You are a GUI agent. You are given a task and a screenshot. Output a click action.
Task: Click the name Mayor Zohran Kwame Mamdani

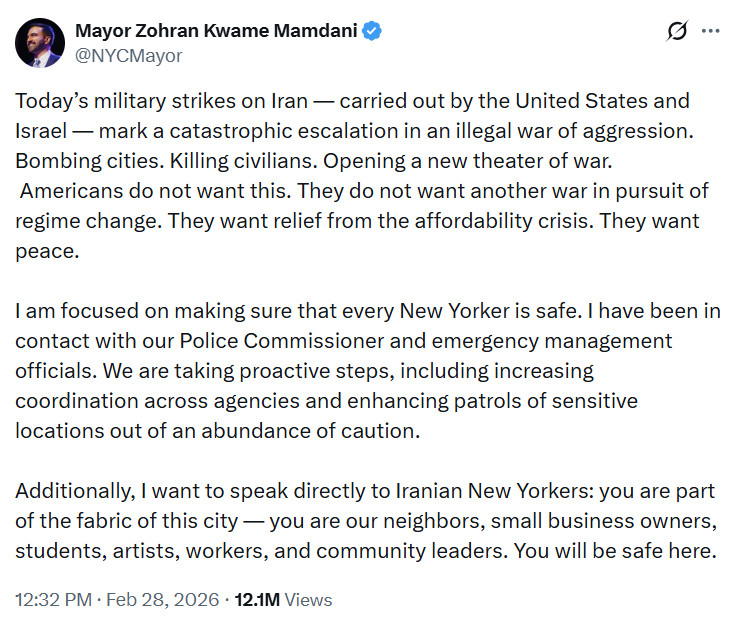(x=216, y=31)
